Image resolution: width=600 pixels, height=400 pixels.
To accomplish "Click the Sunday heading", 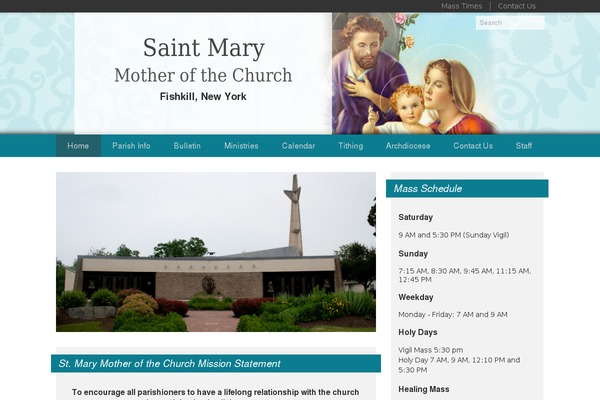I will (x=413, y=254).
